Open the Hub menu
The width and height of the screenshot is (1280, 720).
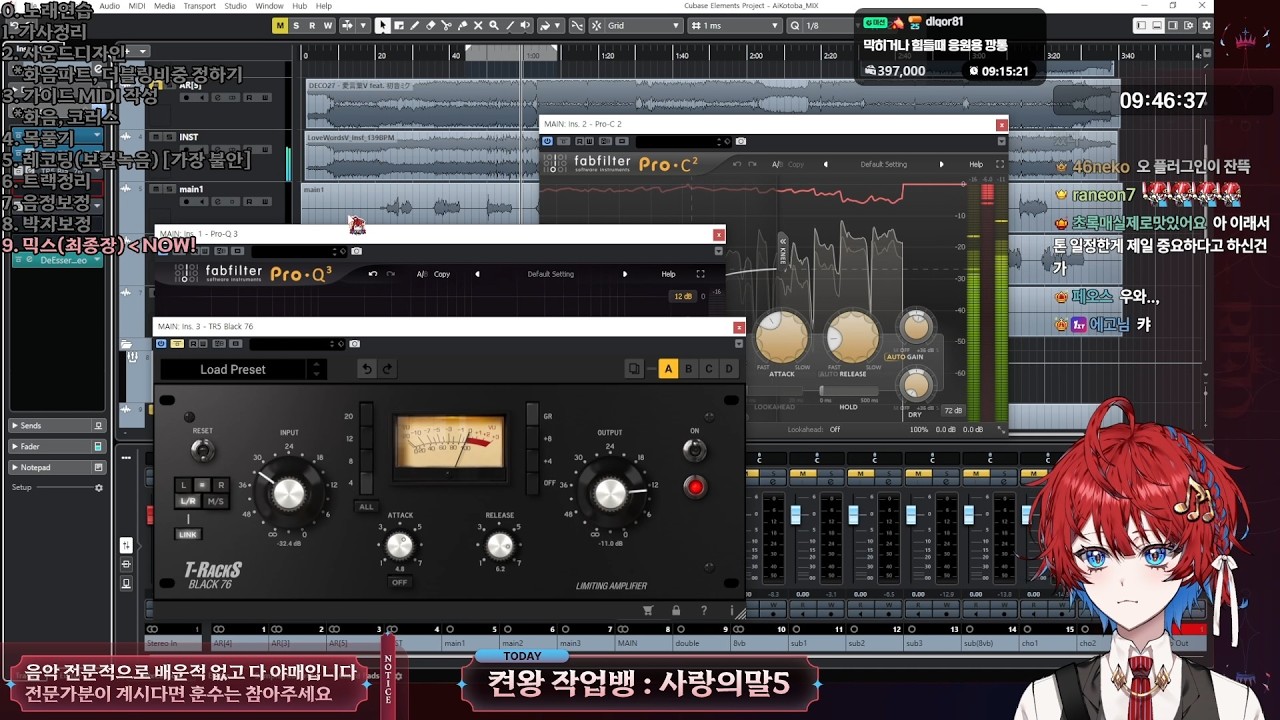click(x=300, y=6)
